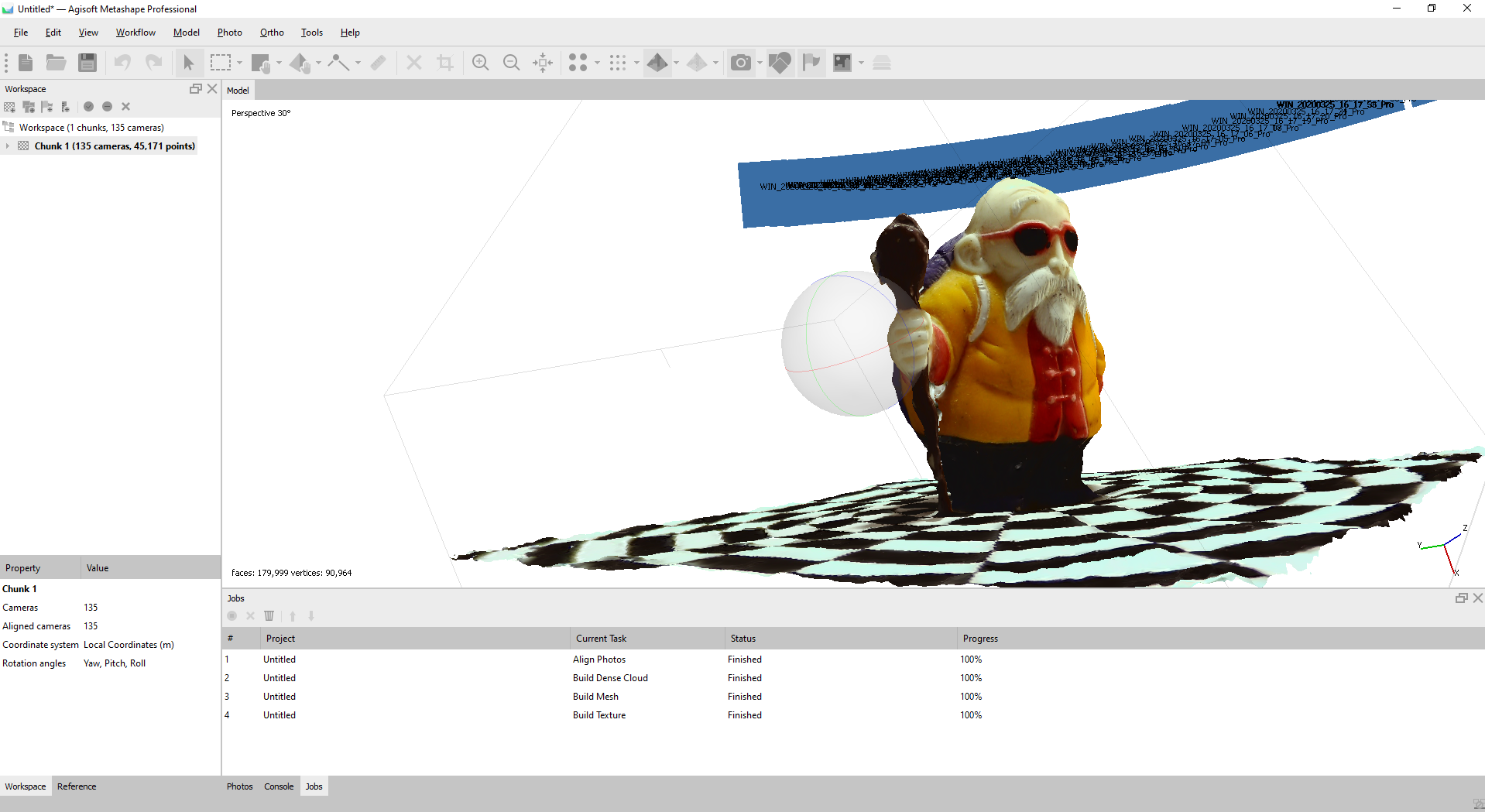The height and width of the screenshot is (812, 1485).
Task: Select the Align Photos job row
Action: pos(853,660)
